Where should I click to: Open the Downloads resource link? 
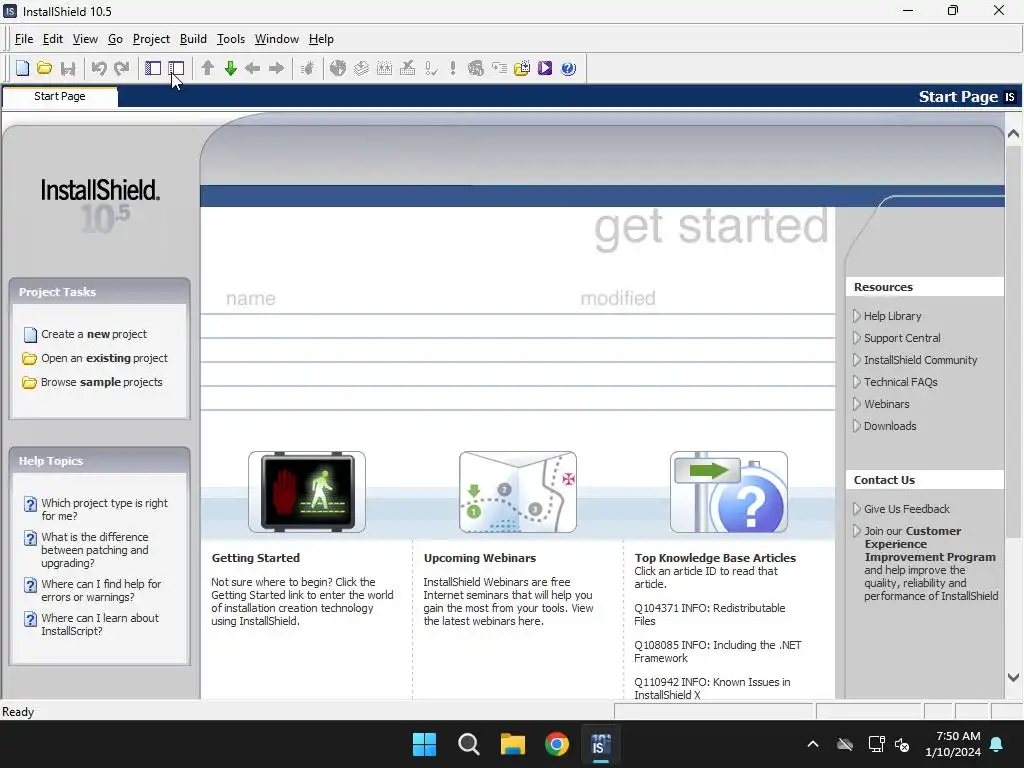click(889, 426)
